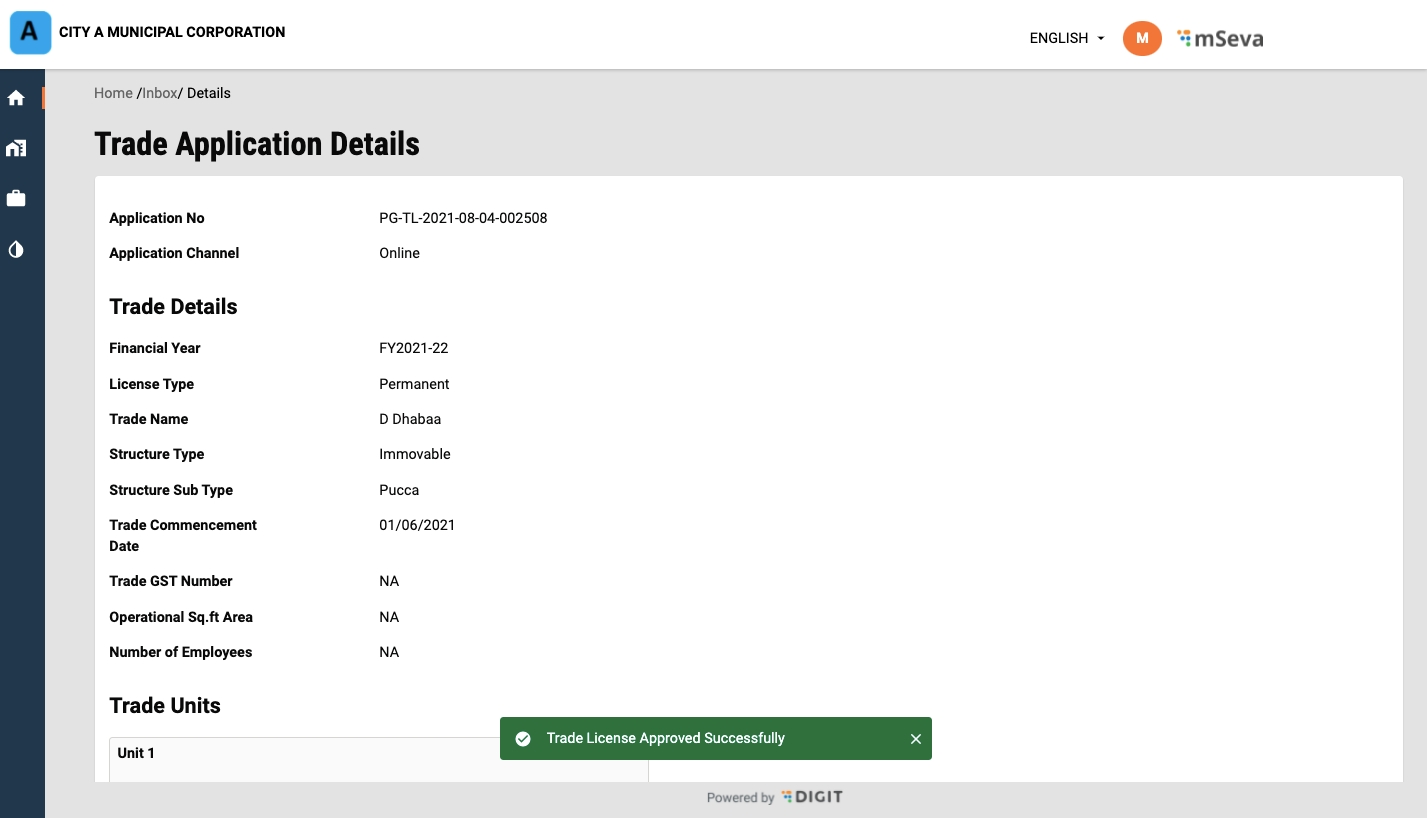Click application number PG-TL-2021-08-04-002508

coord(463,218)
